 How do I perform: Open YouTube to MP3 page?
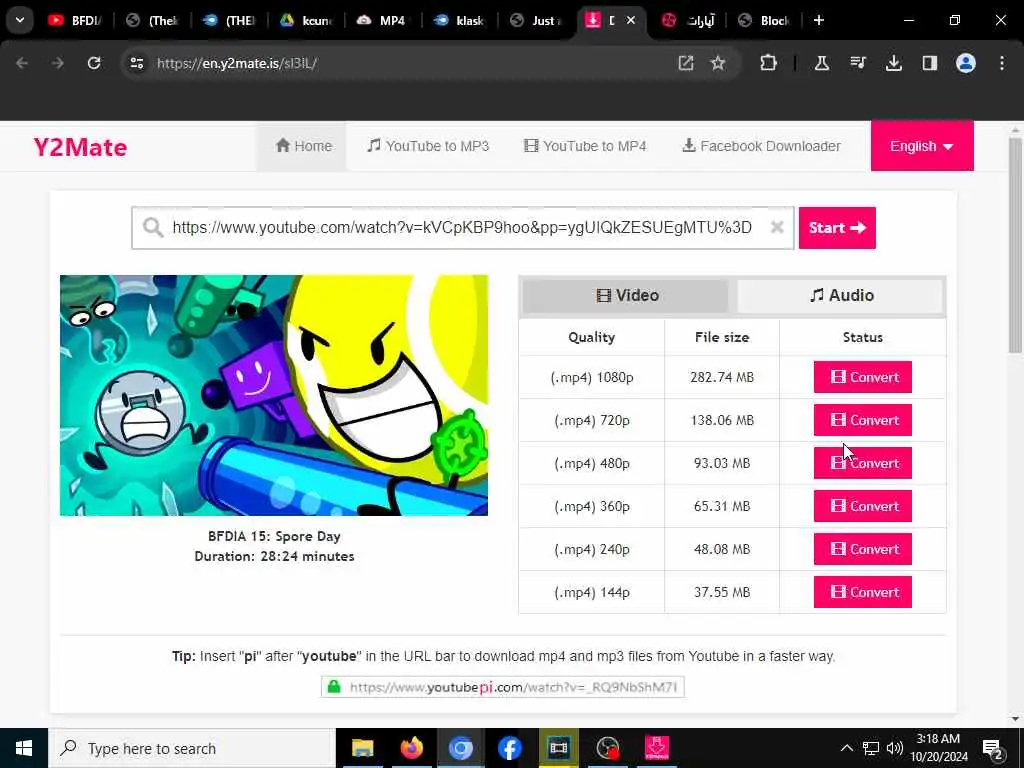click(428, 146)
